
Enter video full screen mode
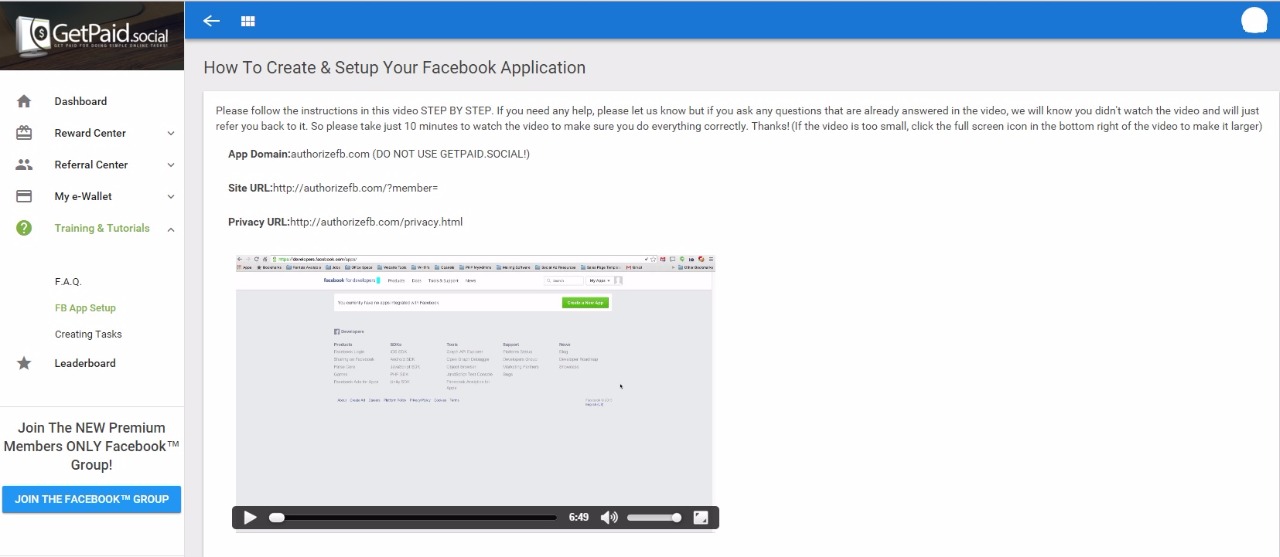point(701,517)
